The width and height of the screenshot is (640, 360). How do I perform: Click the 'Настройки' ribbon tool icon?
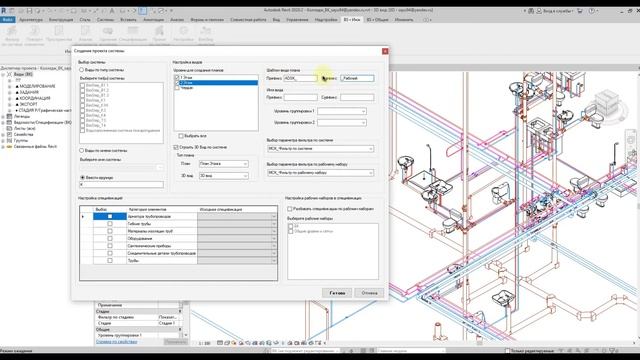tap(183, 31)
